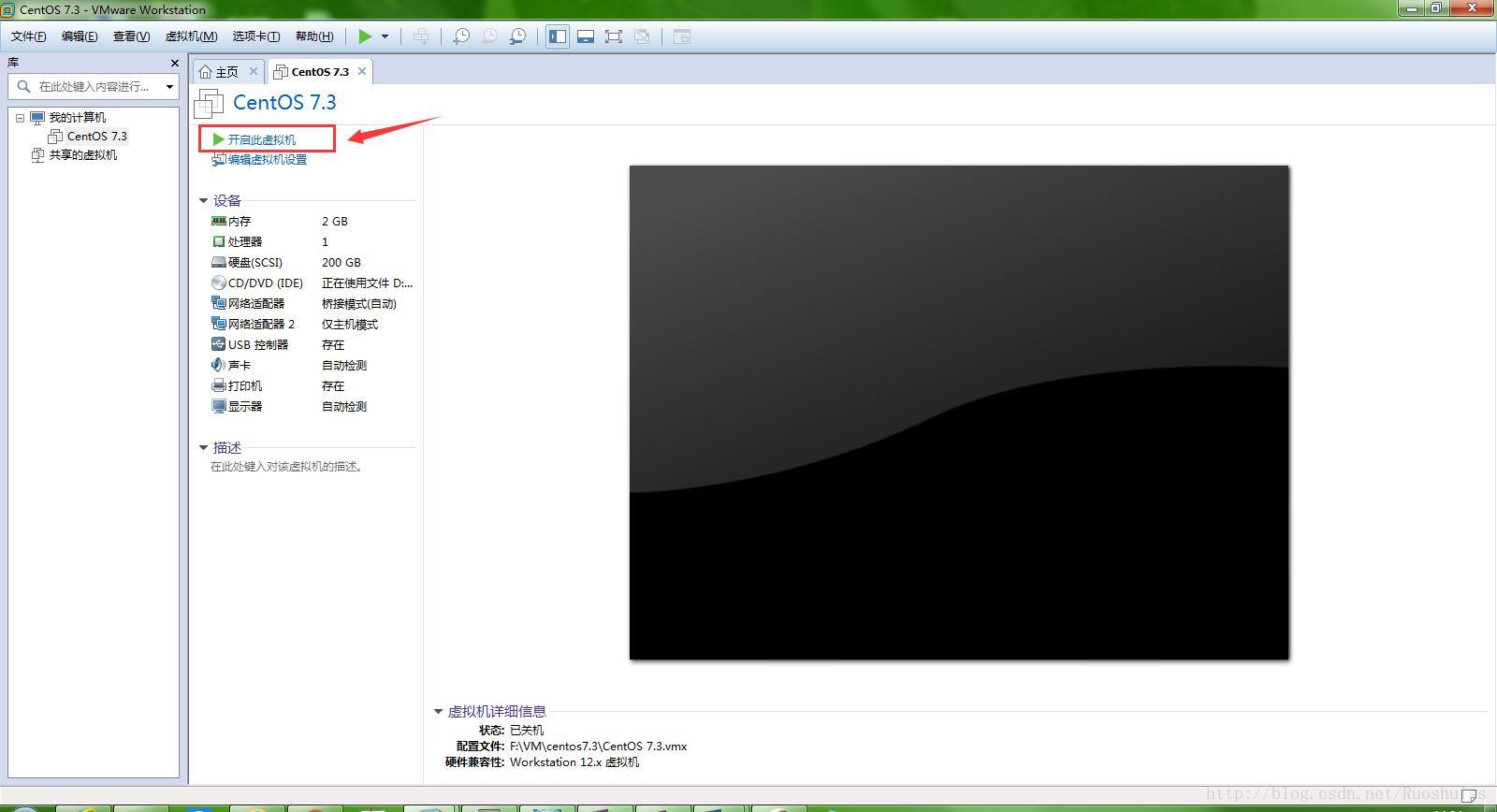This screenshot has height=812, width=1497.
Task: Click the send Ctrl+Alt+Del toolbar icon
Action: coord(421,36)
